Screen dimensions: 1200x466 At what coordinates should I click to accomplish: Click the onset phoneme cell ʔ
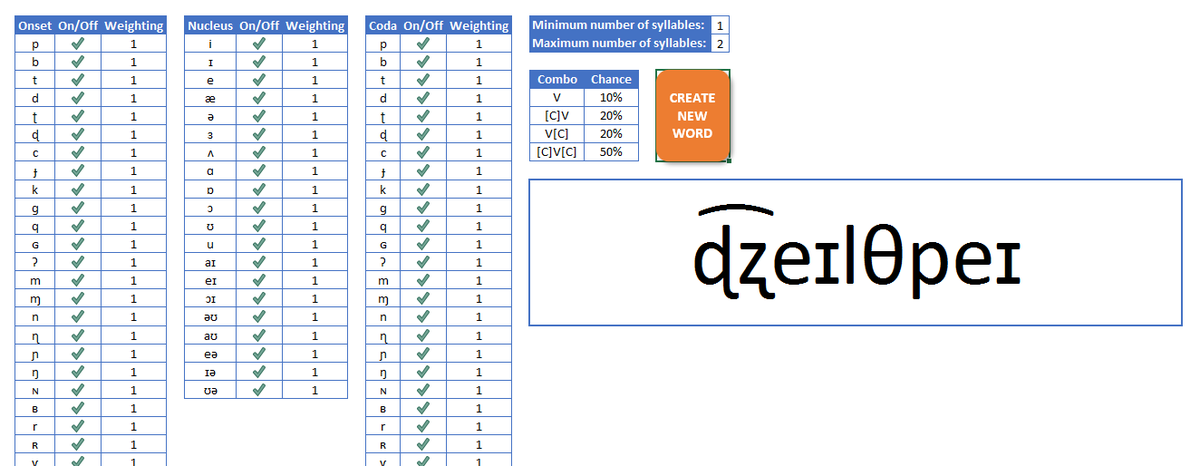pos(35,262)
